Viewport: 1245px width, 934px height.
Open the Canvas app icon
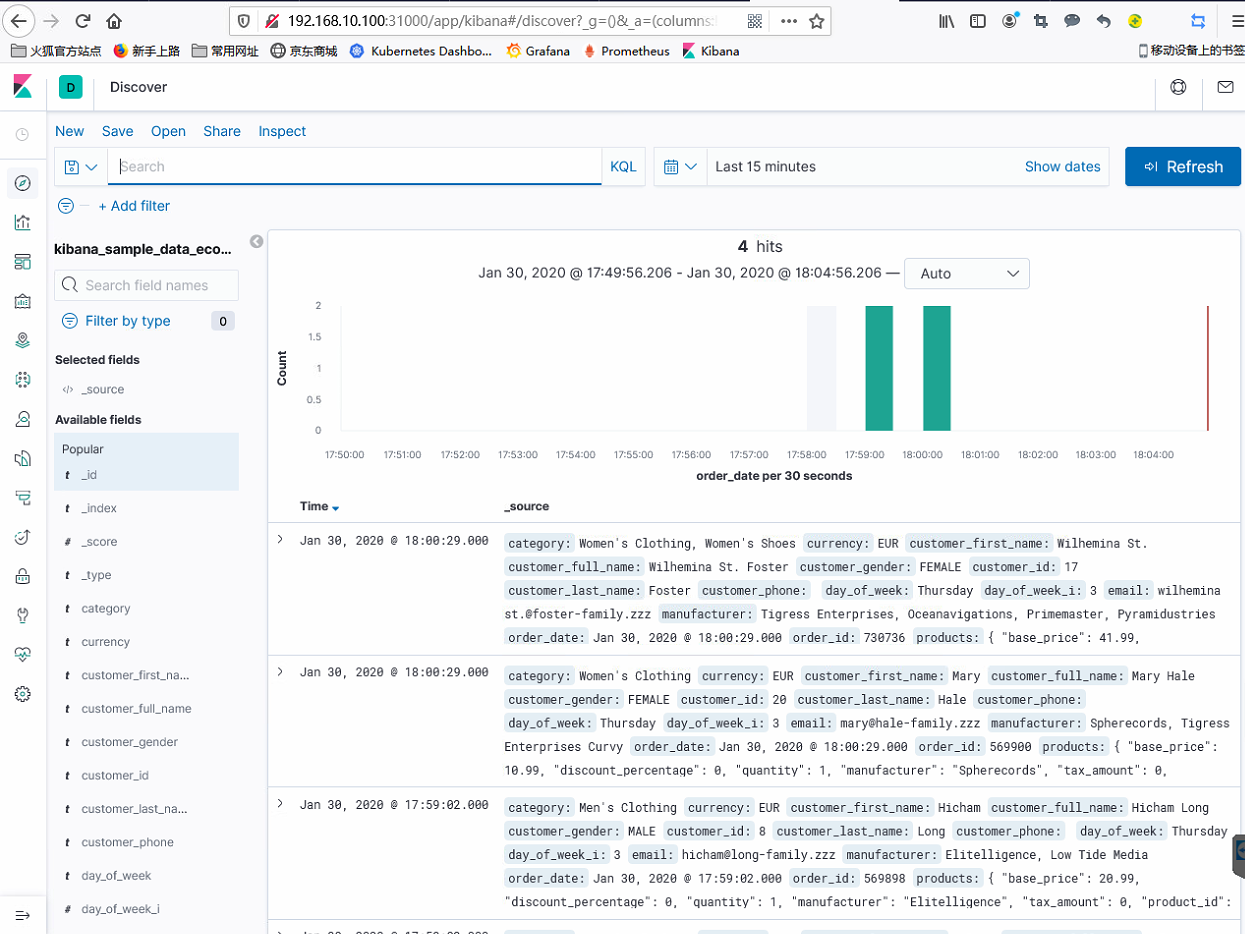22,301
